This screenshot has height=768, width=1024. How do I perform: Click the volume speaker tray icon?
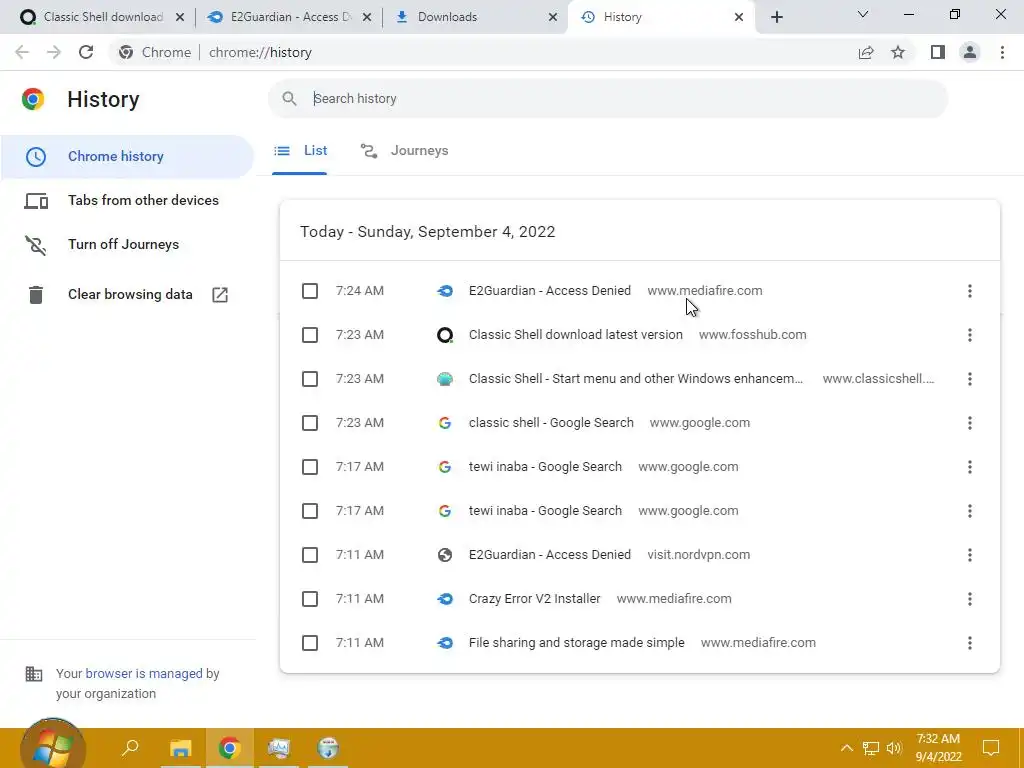(x=894, y=748)
